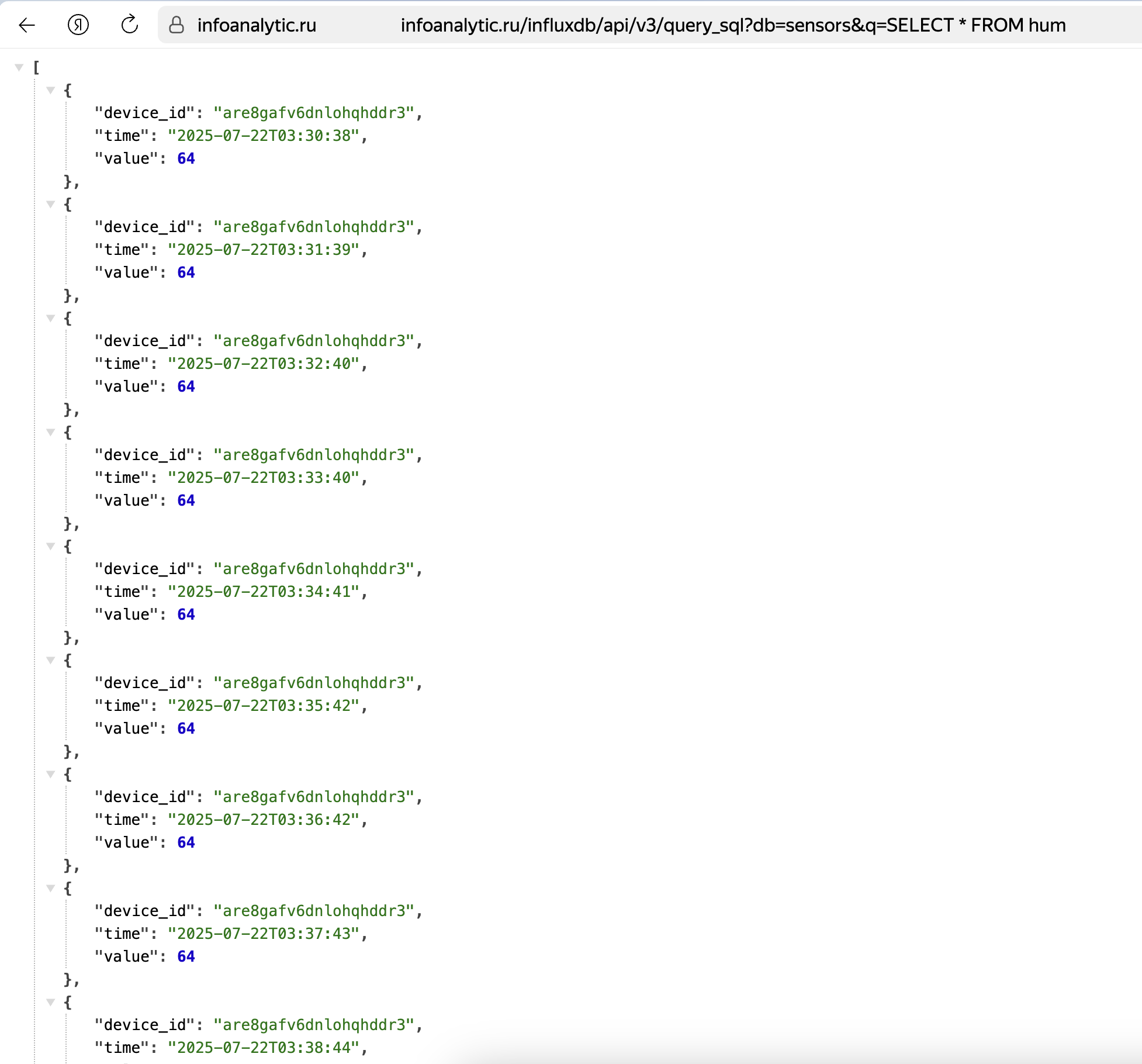
Task: Click the browser back arrow
Action: (x=27, y=25)
